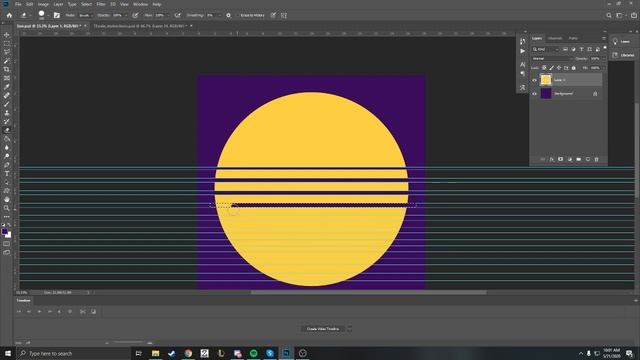Select the Rectangular Marquee tool

click(7, 44)
